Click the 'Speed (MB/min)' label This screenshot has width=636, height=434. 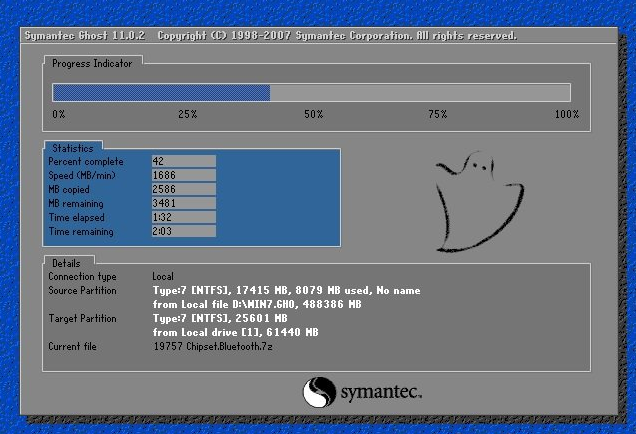point(82,176)
